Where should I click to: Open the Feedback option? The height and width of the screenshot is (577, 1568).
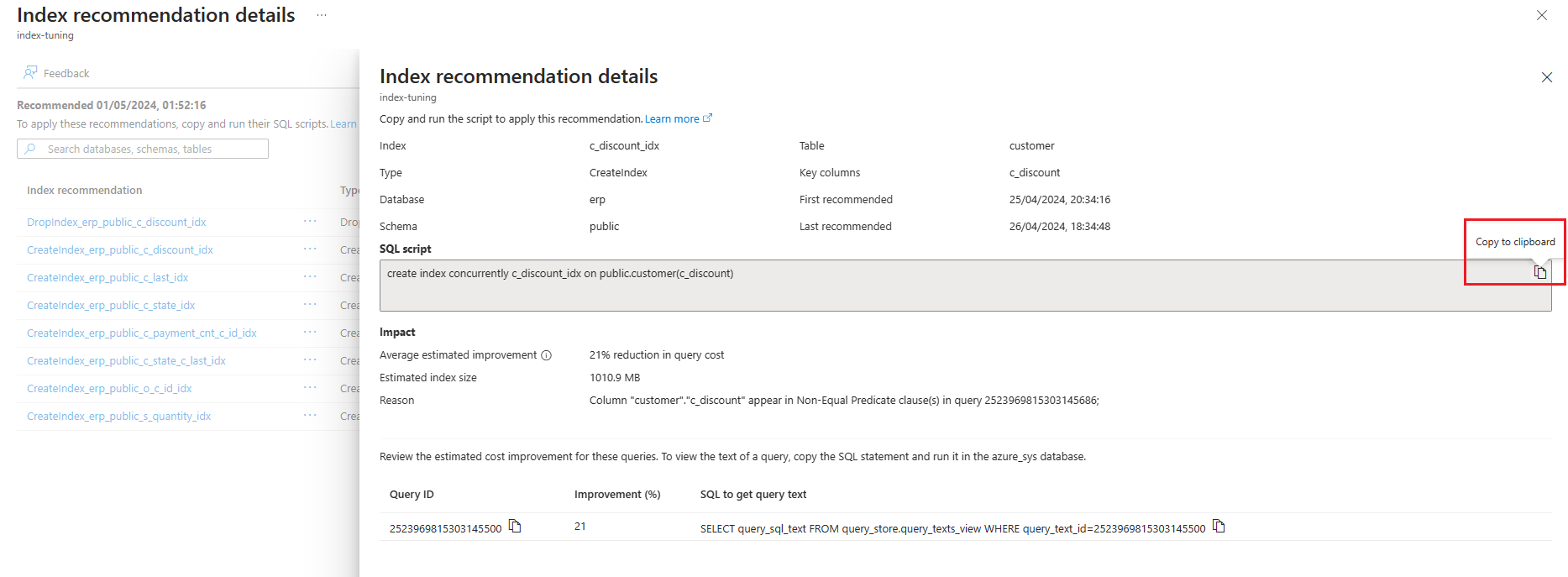coord(56,73)
